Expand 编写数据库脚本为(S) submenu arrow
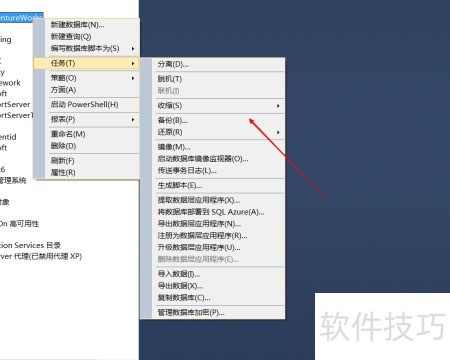This screenshot has width=450, height=360. (133, 49)
